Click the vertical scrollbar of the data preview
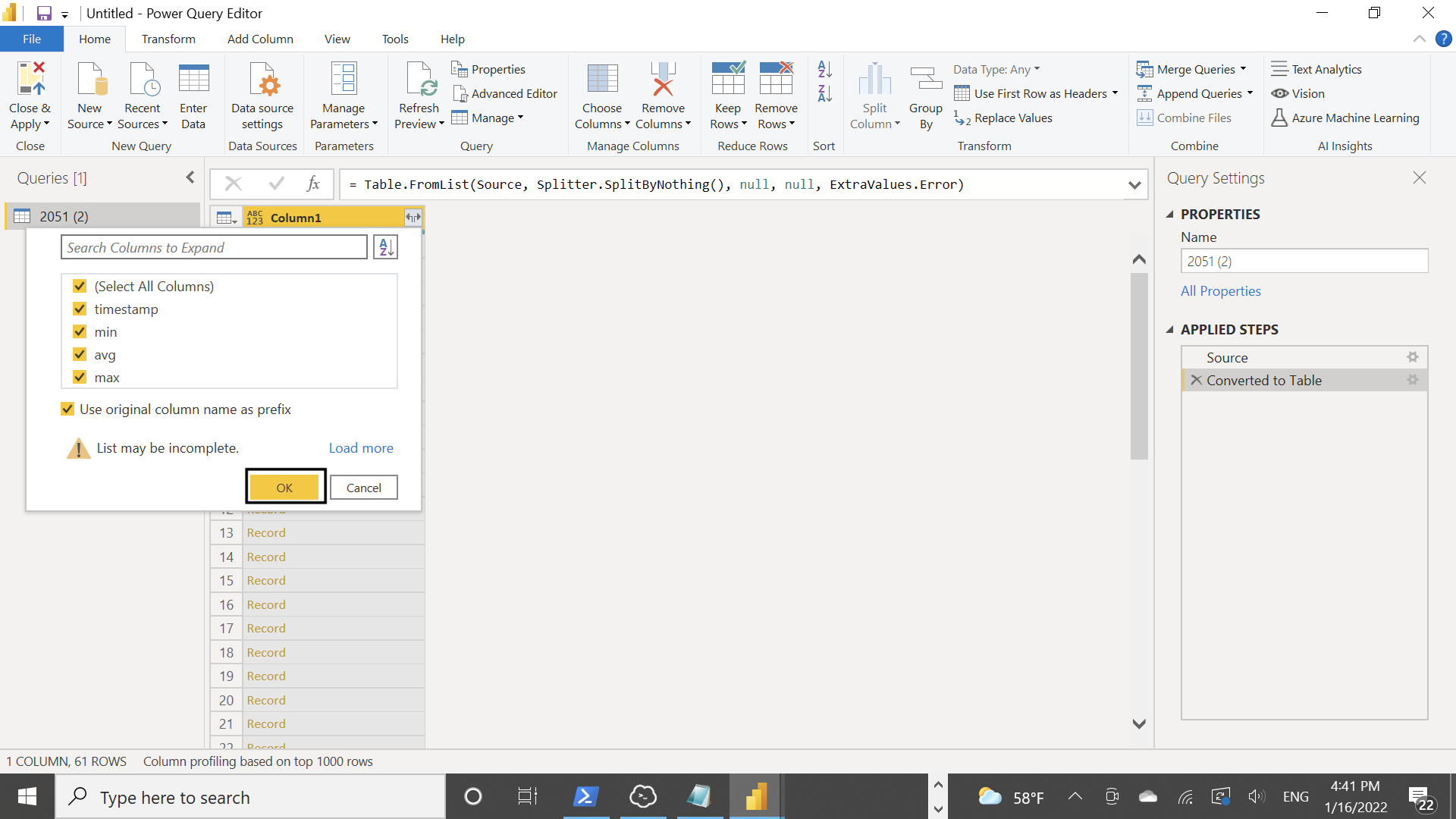Image resolution: width=1456 pixels, height=819 pixels. 1139,366
